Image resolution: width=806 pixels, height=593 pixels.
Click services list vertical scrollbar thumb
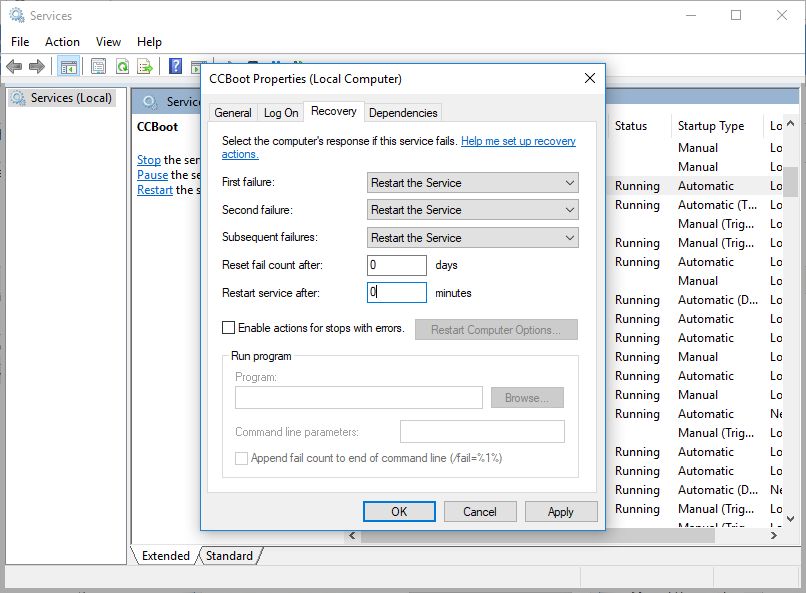790,181
